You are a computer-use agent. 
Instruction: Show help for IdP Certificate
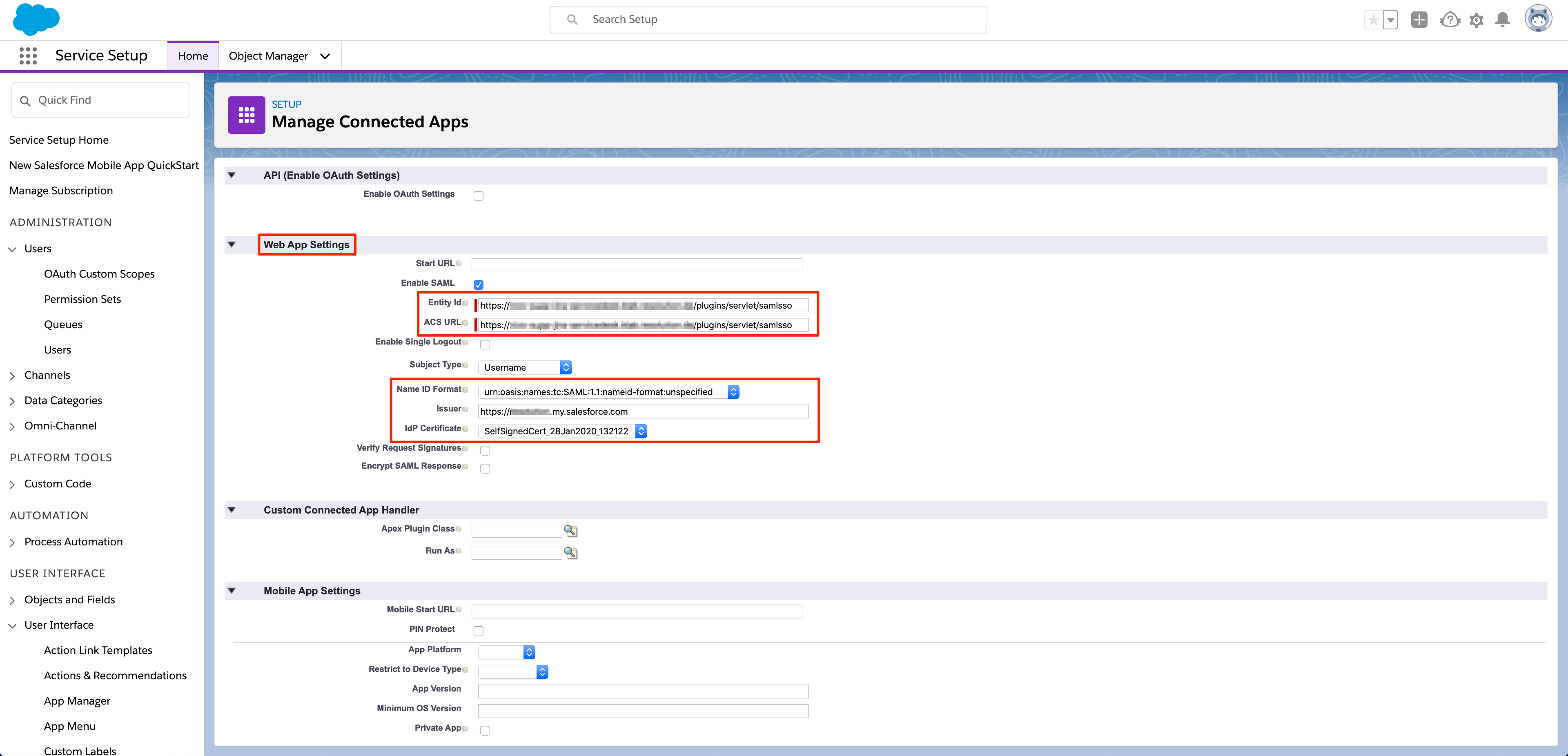coord(465,429)
